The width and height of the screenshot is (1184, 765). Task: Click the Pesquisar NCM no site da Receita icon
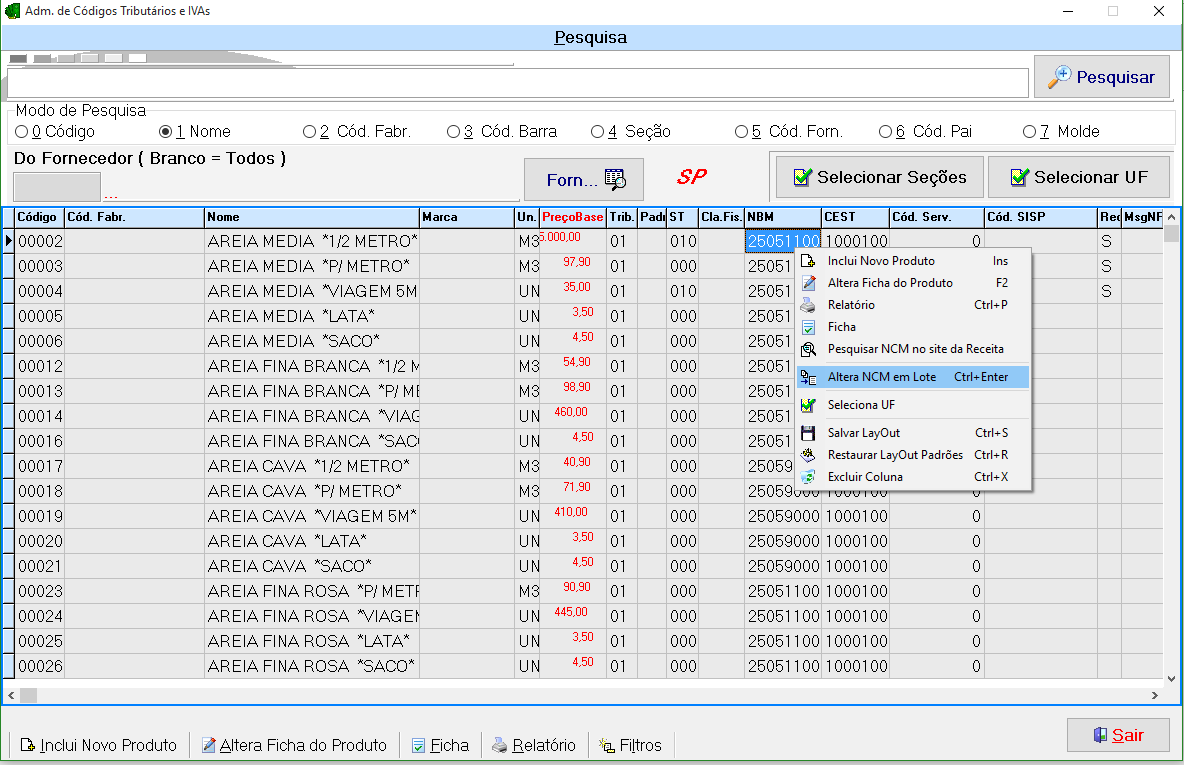point(808,349)
